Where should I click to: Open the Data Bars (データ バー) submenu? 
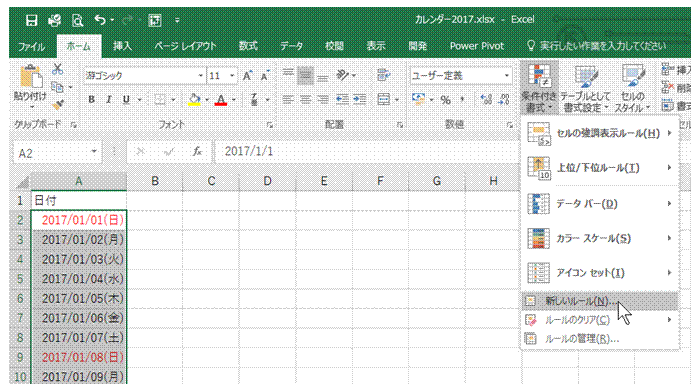pyautogui.click(x=600, y=204)
